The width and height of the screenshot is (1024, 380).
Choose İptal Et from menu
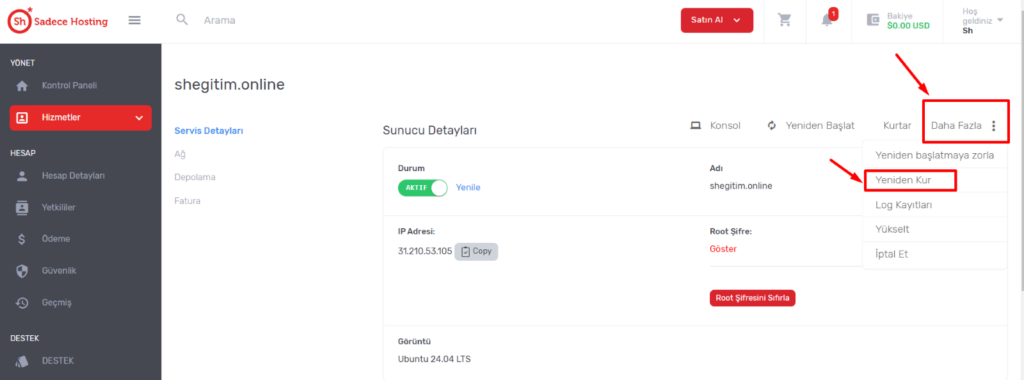click(935, 254)
